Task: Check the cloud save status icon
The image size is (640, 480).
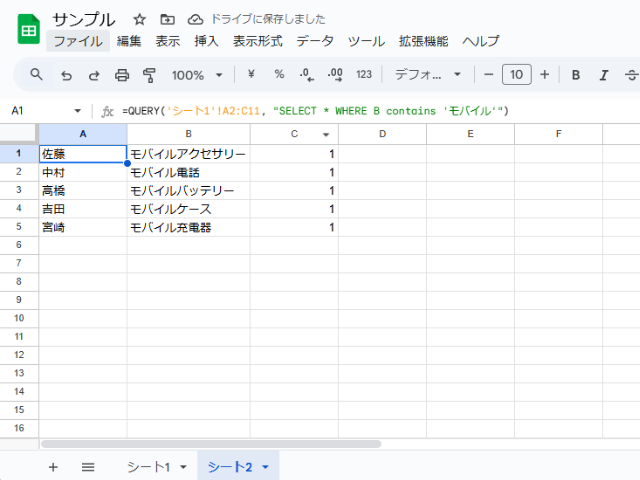Action: click(x=195, y=19)
